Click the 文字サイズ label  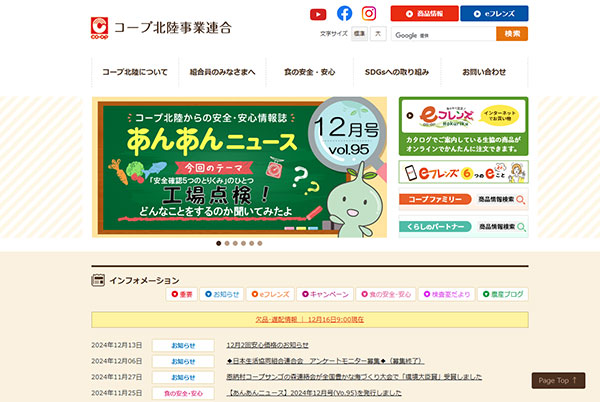(334, 34)
